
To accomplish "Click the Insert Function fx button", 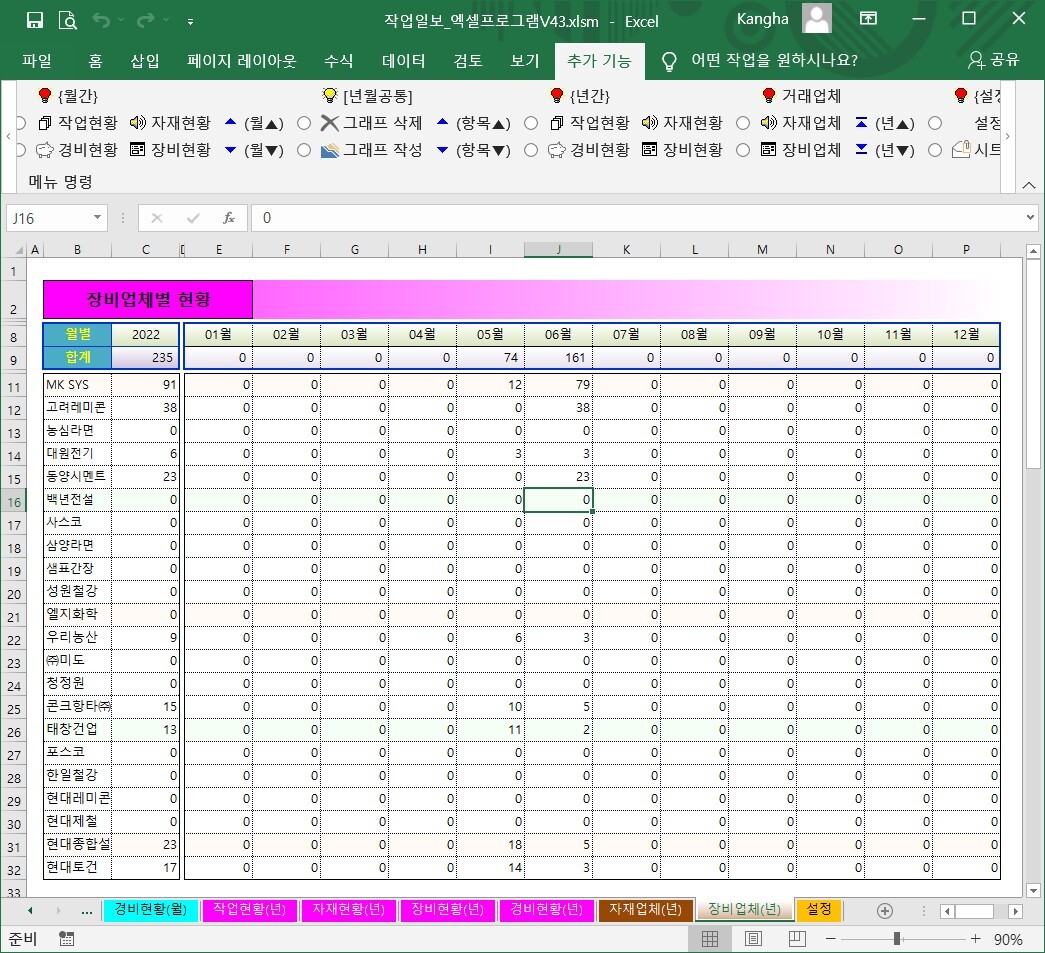I will 229,218.
